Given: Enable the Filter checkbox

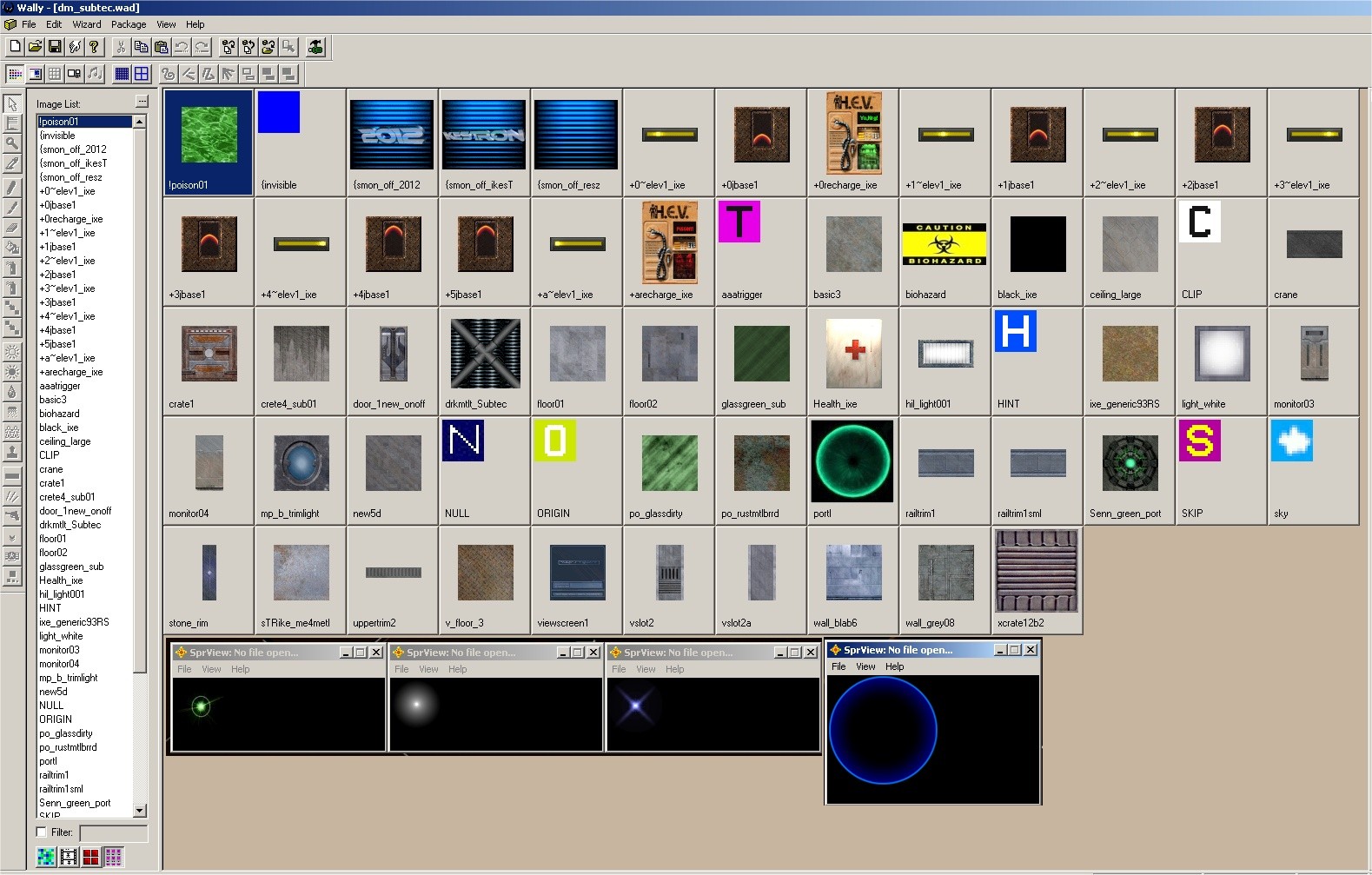Looking at the screenshot, I should [42, 832].
